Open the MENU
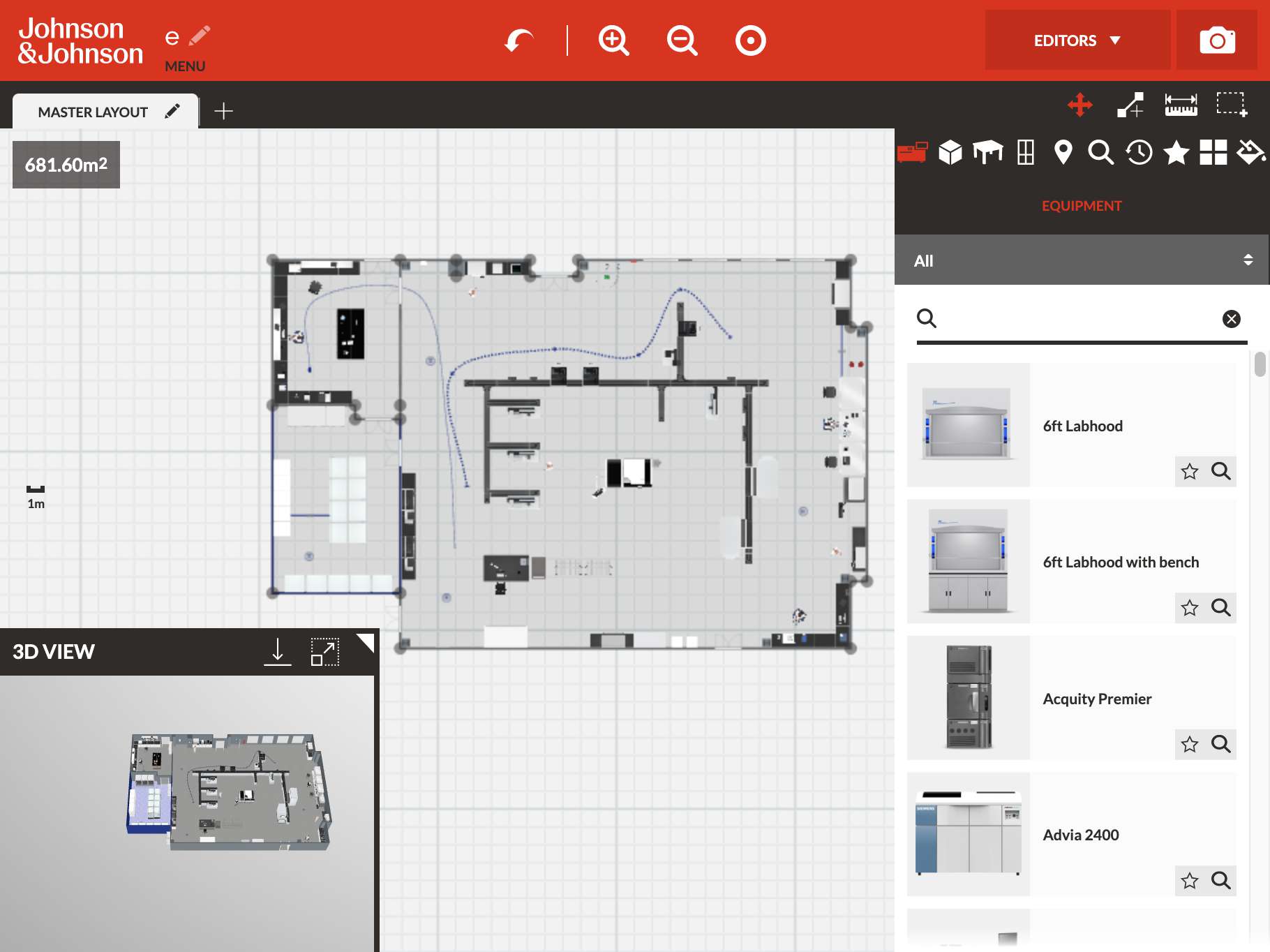Image resolution: width=1270 pixels, height=952 pixels. (185, 66)
